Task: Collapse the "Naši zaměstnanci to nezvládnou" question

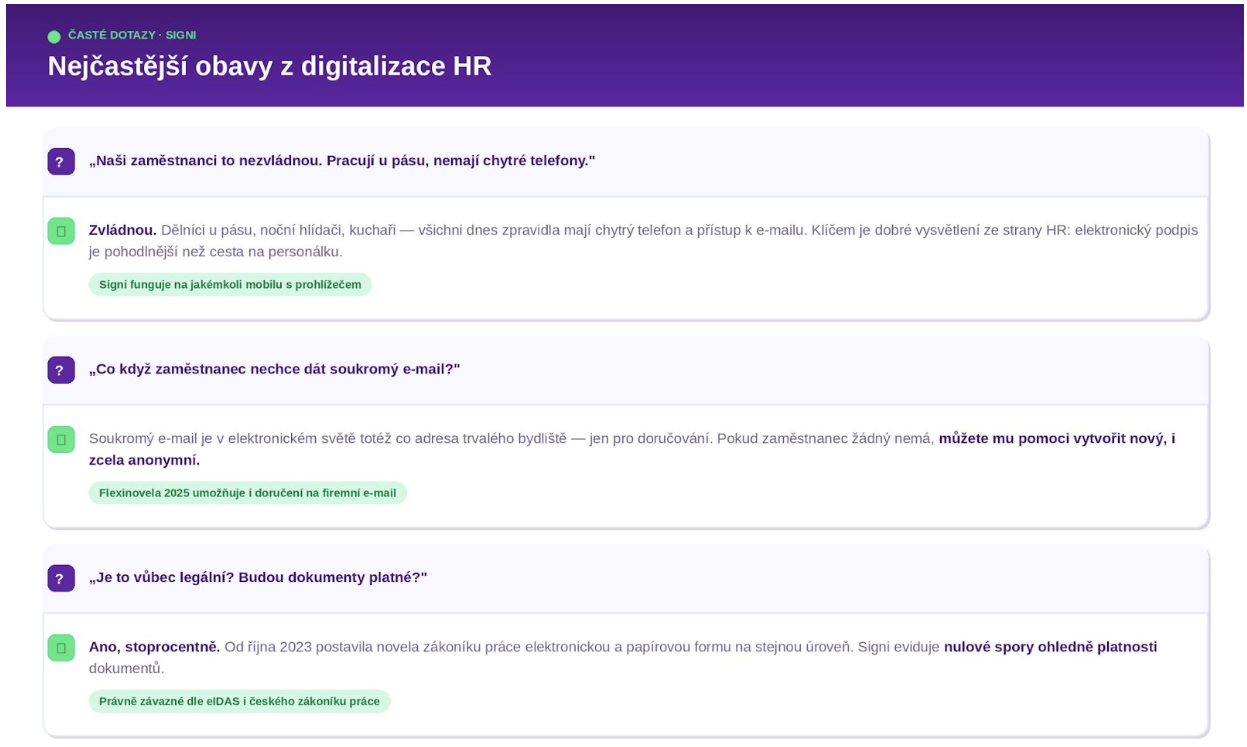Action: pos(342,161)
